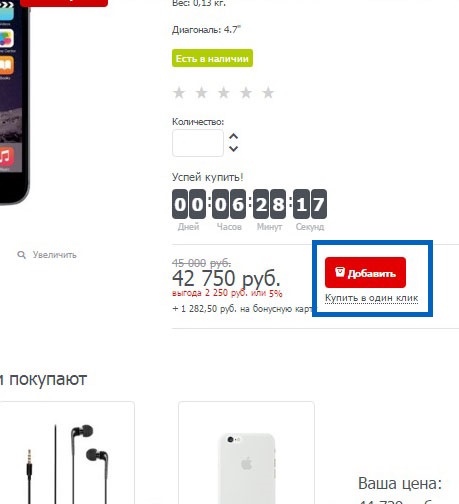Click the magnifier icon near Увеличить
This screenshot has width=459, height=504.
[x=22, y=255]
